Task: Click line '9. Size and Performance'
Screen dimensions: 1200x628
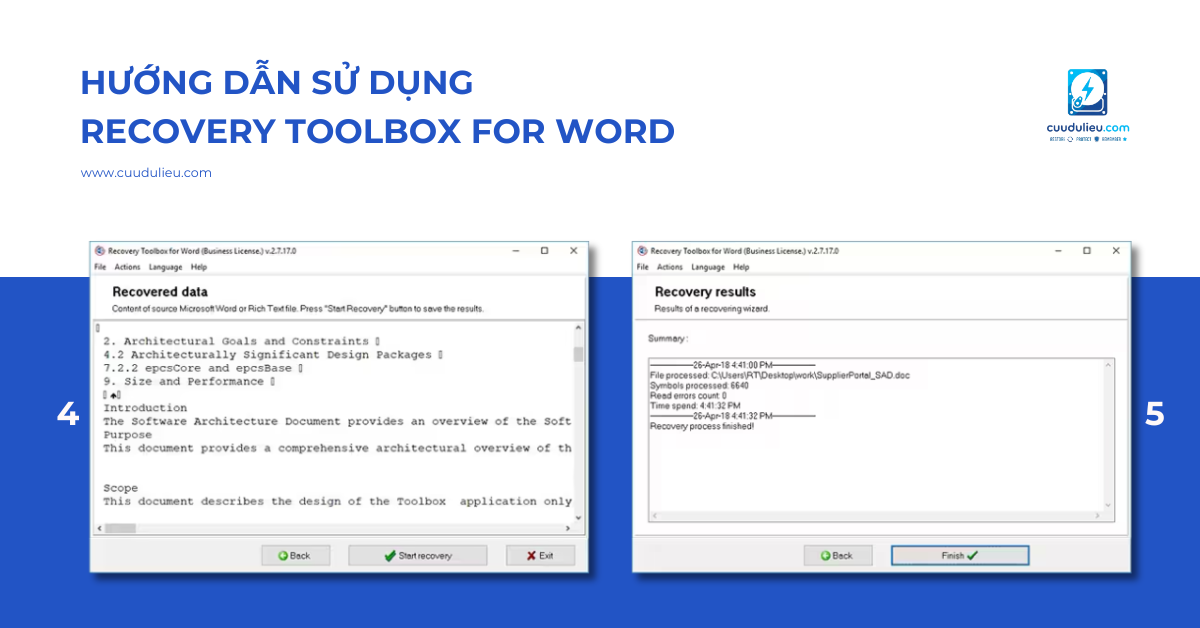Action: [x=189, y=381]
